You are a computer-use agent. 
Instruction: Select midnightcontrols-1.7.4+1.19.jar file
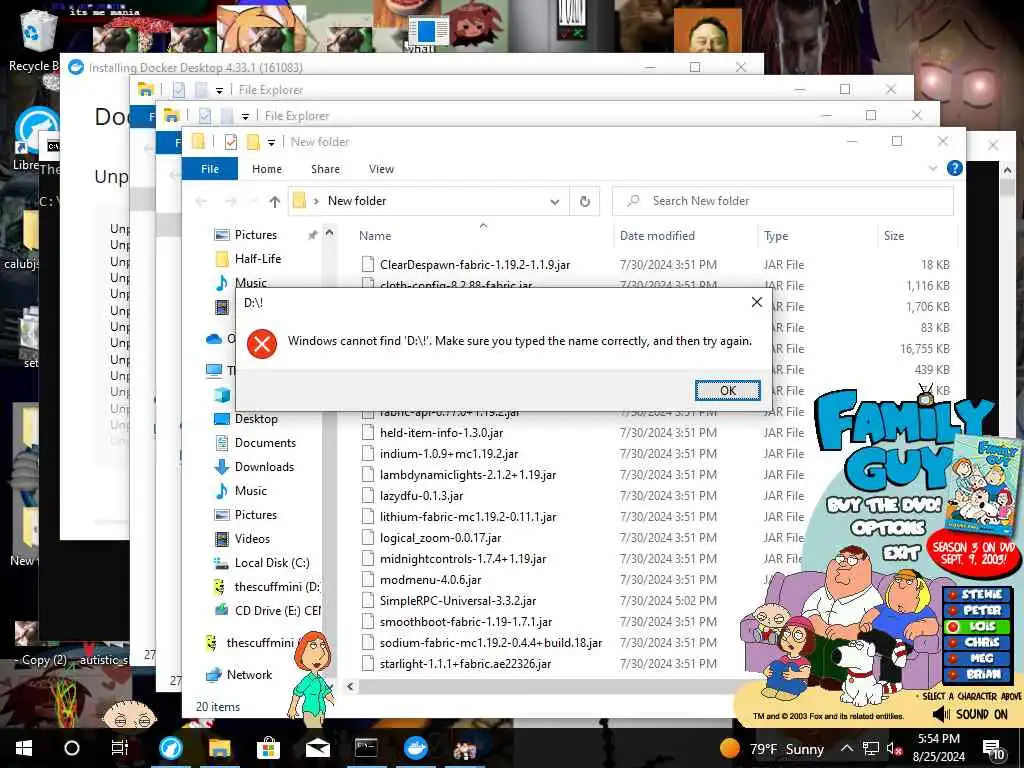click(x=462, y=558)
